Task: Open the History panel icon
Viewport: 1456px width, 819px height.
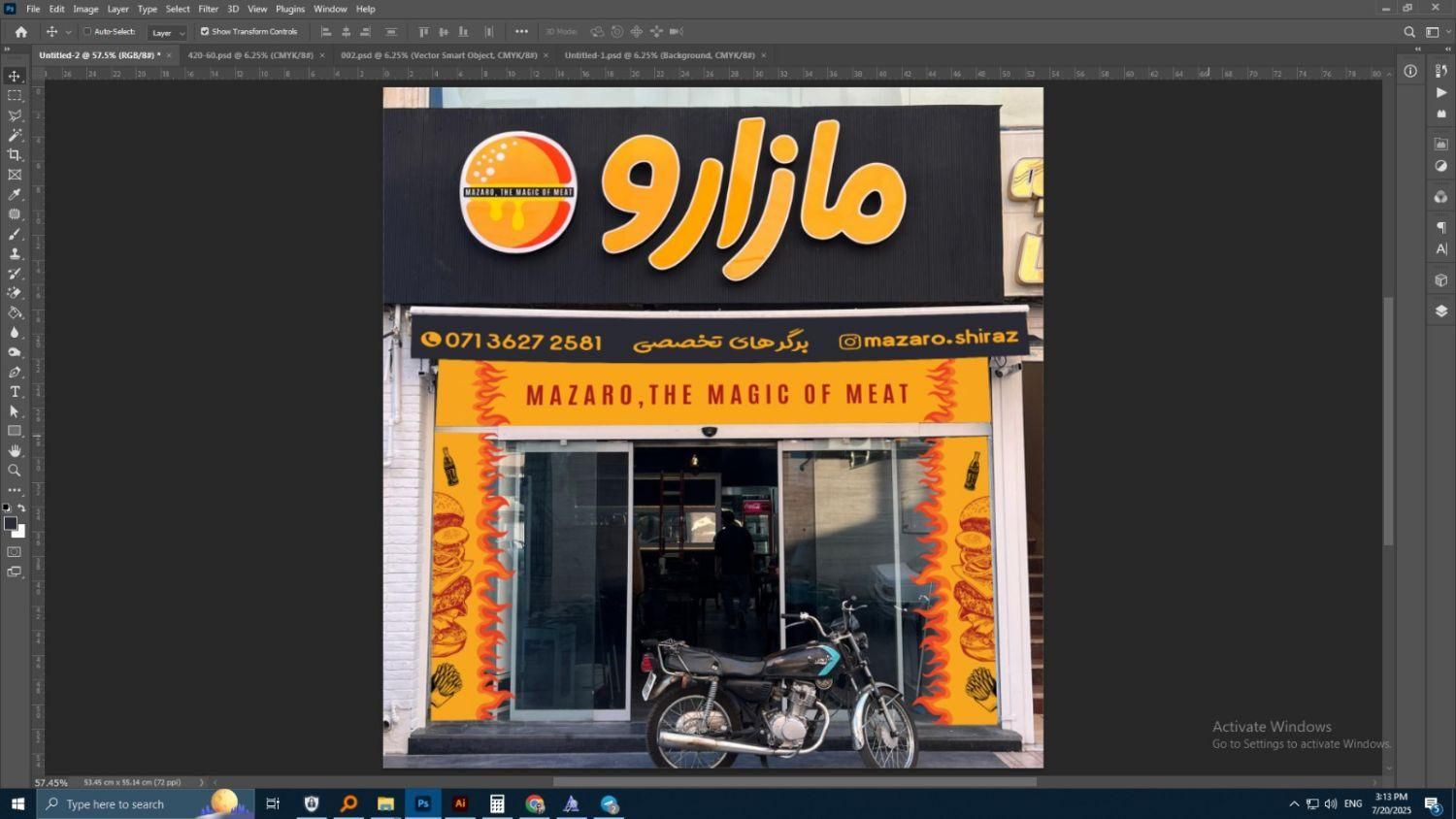Action: coord(1441,71)
